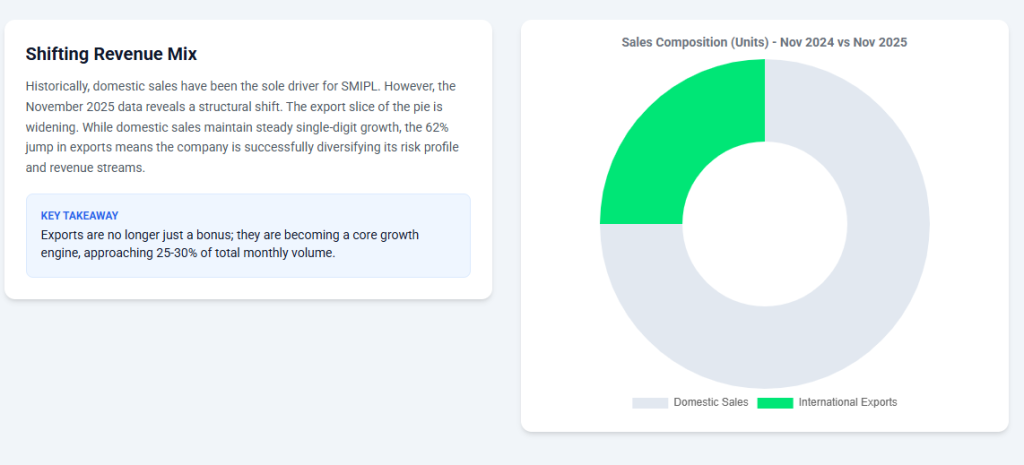Toggle International Exports series via legend label
The image size is (1024, 465).
pyautogui.click(x=847, y=402)
